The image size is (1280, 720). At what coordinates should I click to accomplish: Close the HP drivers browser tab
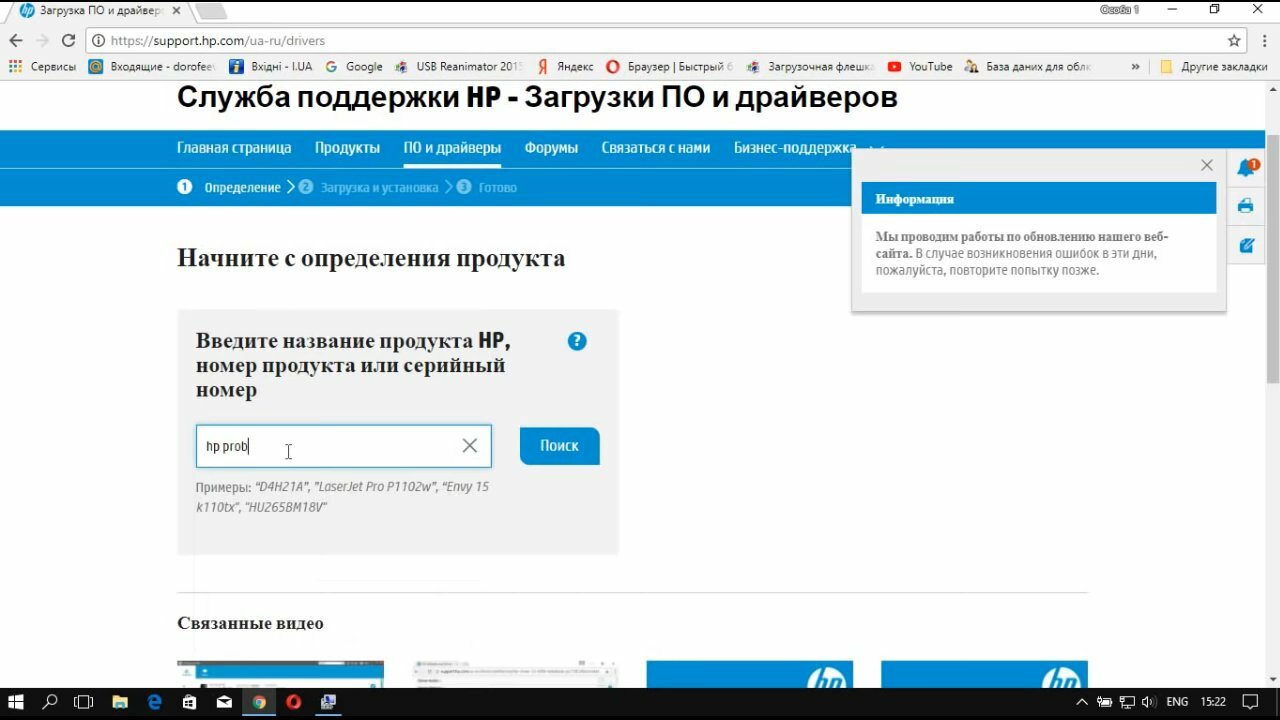tap(175, 10)
